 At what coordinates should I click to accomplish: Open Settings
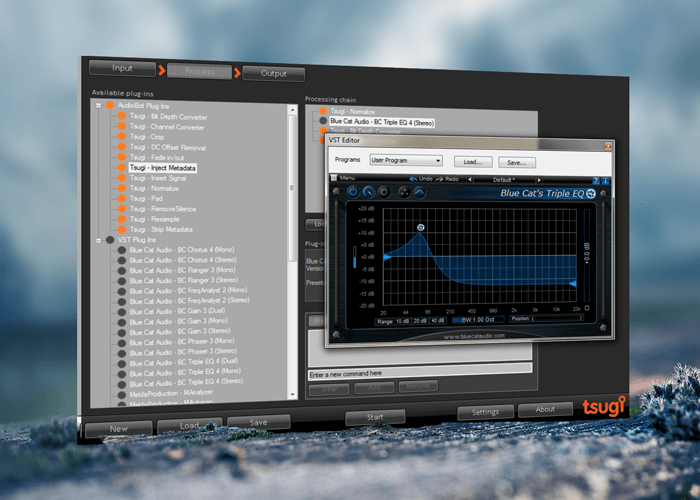pyautogui.click(x=485, y=412)
